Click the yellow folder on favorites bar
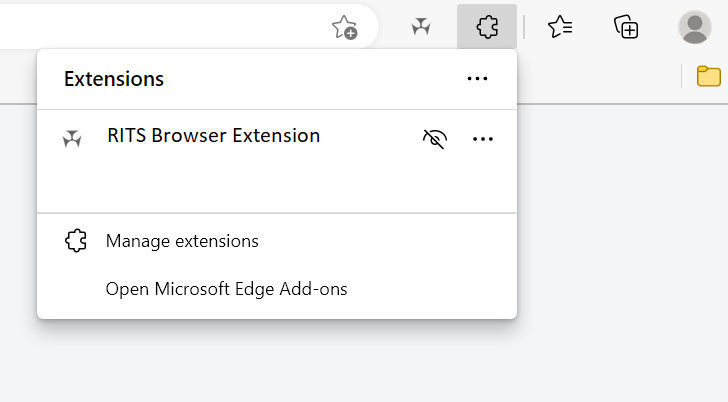728x402 pixels. (x=708, y=76)
